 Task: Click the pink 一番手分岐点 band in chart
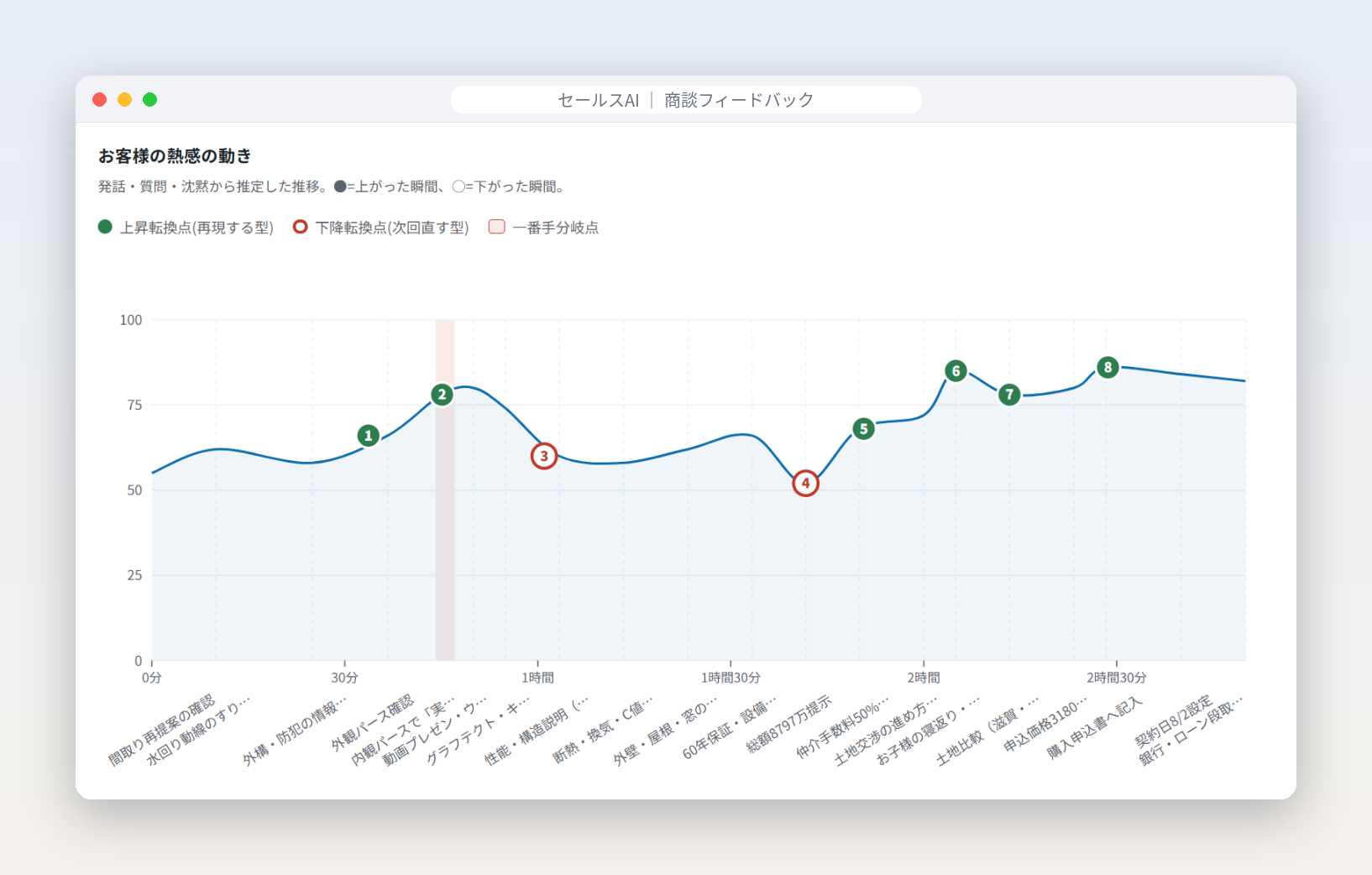pyautogui.click(x=445, y=490)
